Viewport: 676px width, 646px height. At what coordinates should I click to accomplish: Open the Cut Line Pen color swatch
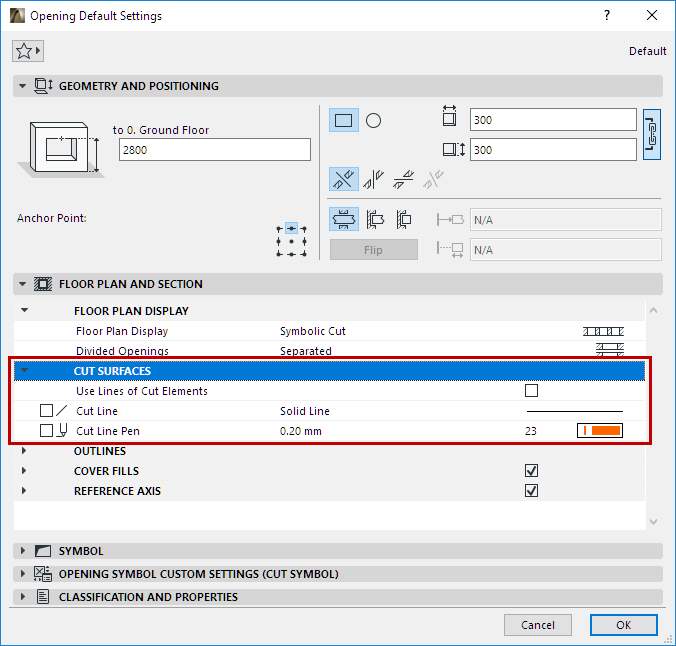pyautogui.click(x=600, y=430)
